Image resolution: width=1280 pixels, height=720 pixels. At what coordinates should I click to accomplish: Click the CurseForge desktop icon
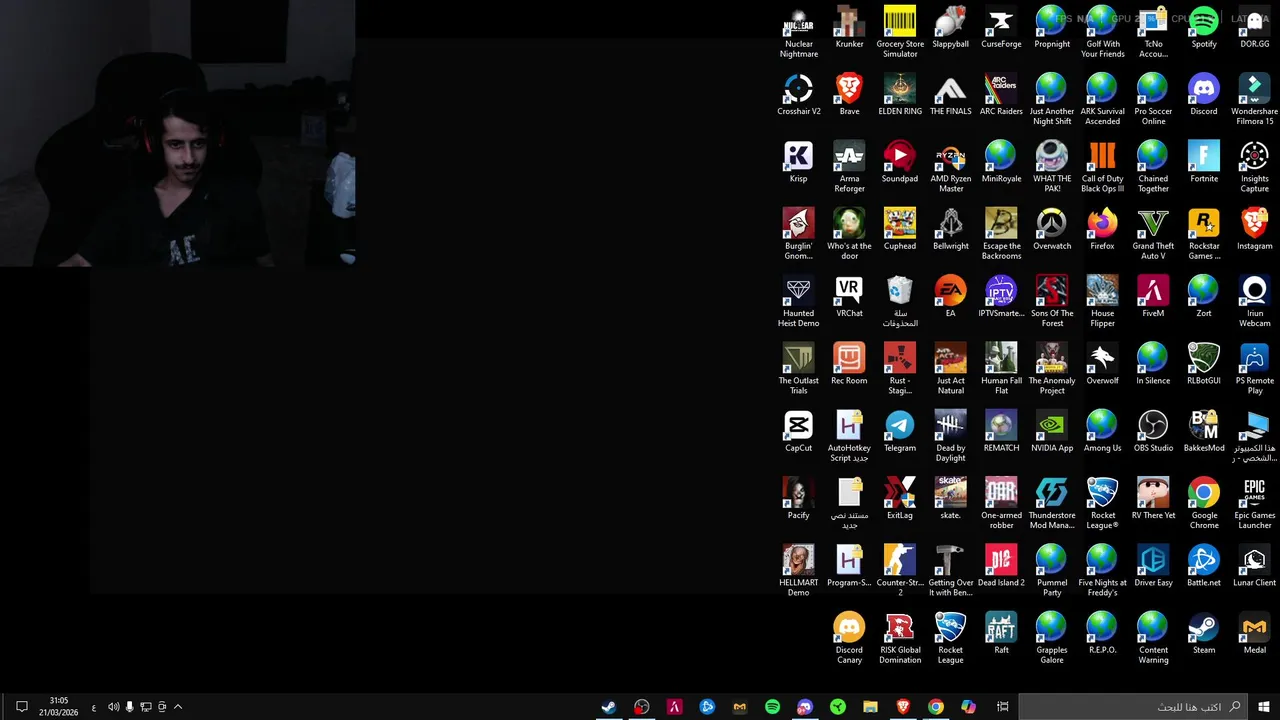click(x=1001, y=27)
